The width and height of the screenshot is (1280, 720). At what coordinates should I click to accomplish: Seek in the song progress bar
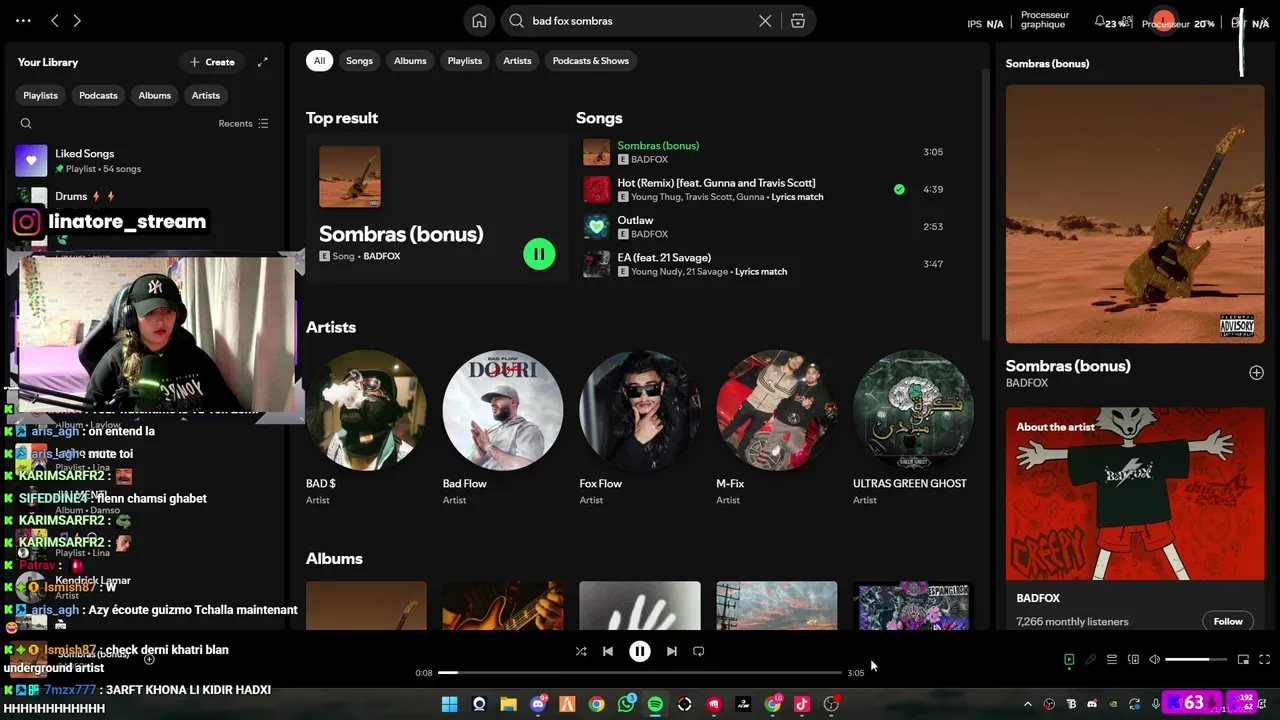click(640, 673)
